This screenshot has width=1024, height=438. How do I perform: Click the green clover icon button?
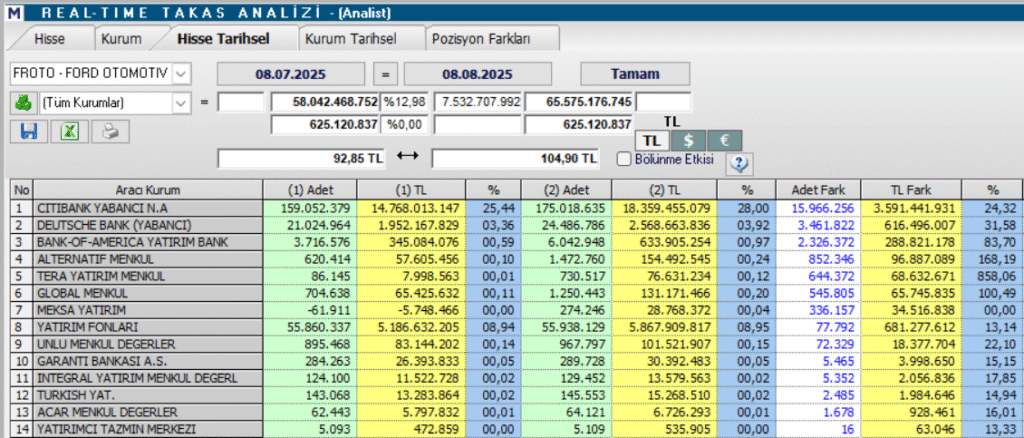[x=24, y=102]
